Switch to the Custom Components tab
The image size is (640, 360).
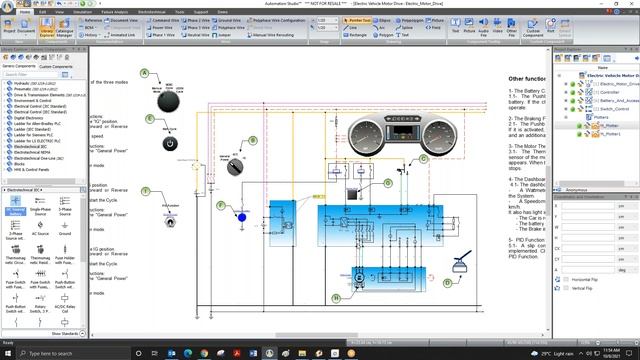(x=56, y=66)
